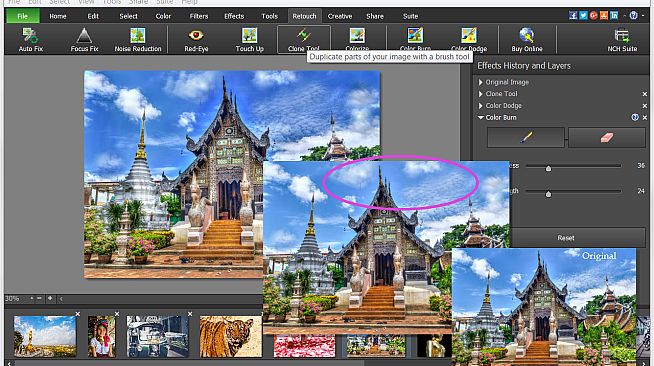Image resolution: width=654 pixels, height=366 pixels.
Task: Close the golden statue landscape thumbnail
Action: coord(78,314)
